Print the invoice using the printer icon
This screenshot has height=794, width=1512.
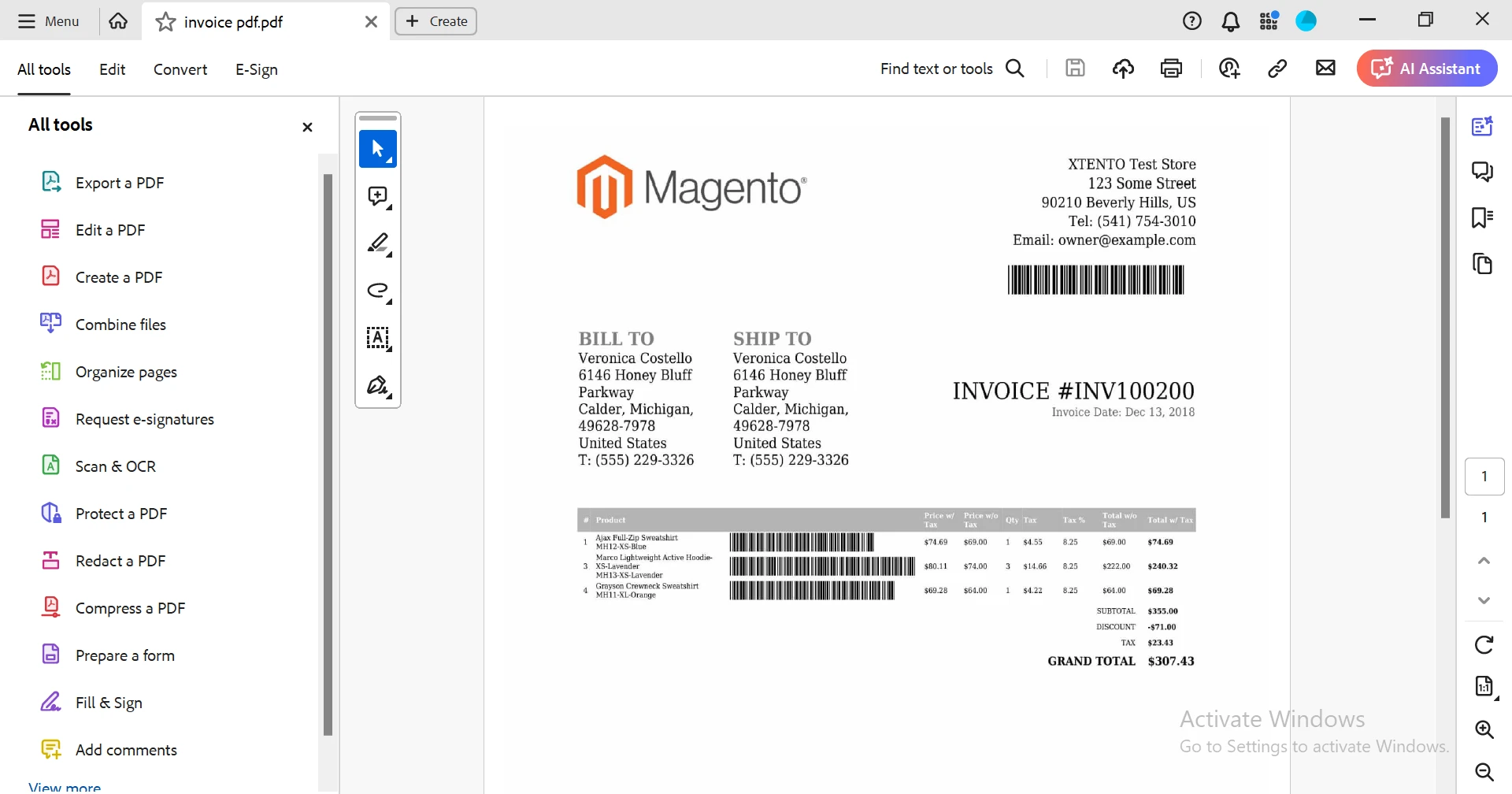coord(1171,69)
